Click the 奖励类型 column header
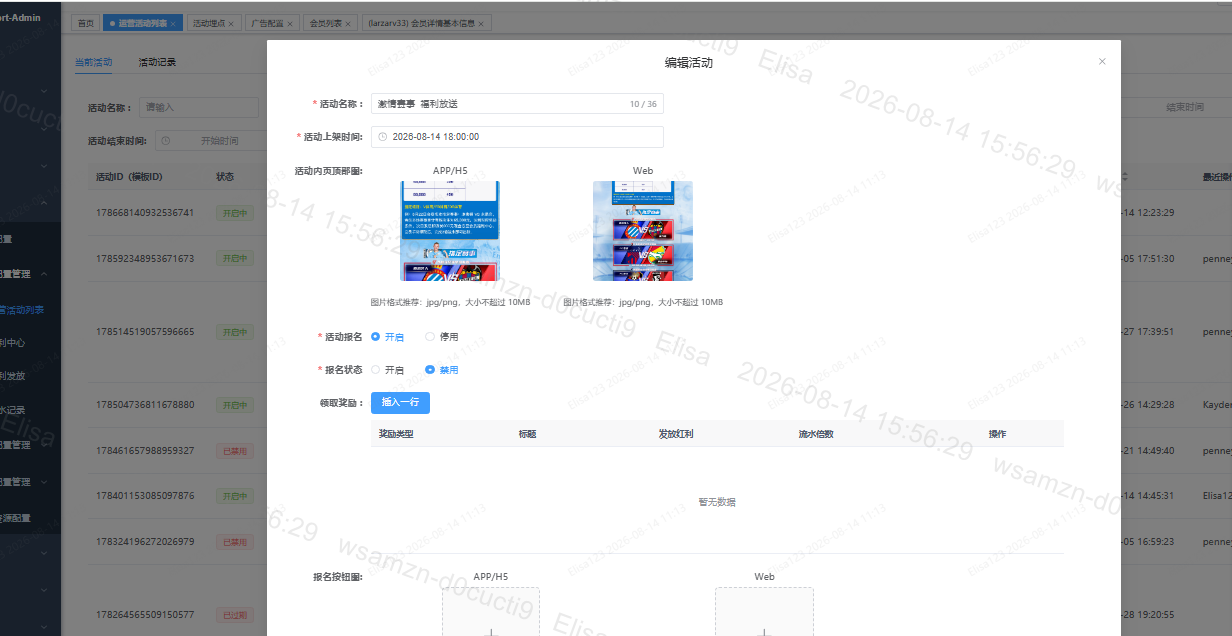 (x=396, y=434)
